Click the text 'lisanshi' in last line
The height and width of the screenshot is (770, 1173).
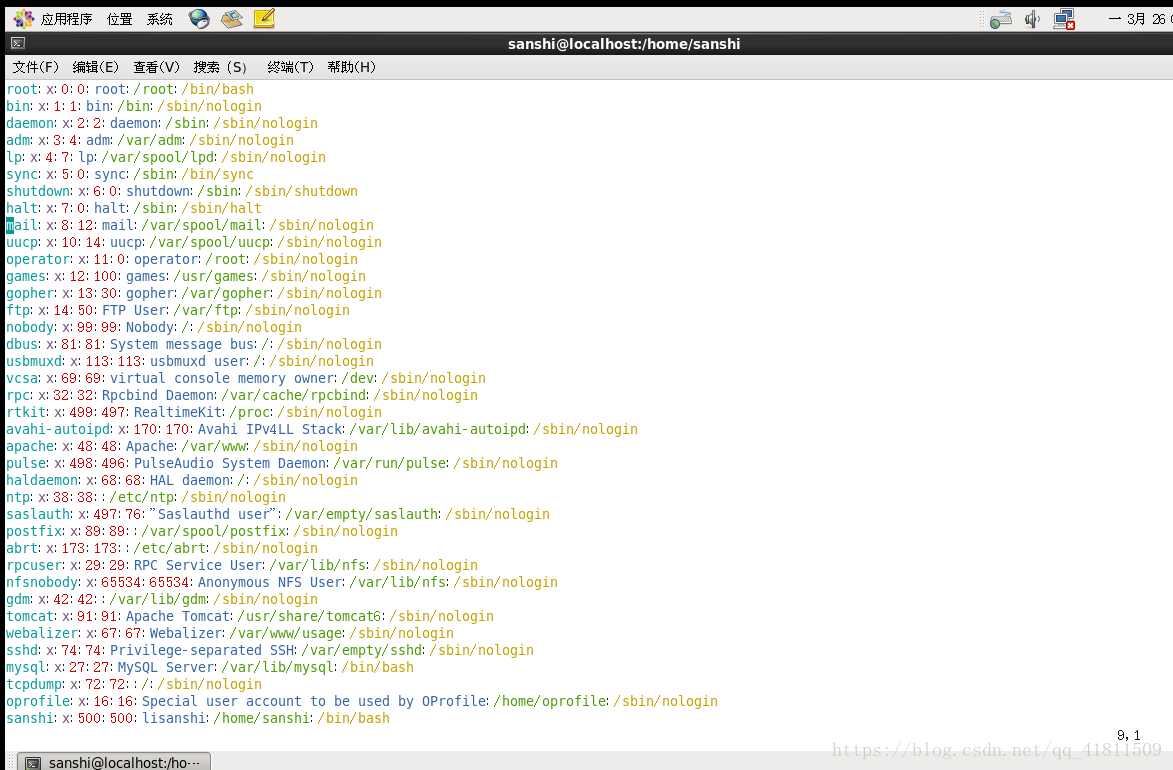pos(174,719)
